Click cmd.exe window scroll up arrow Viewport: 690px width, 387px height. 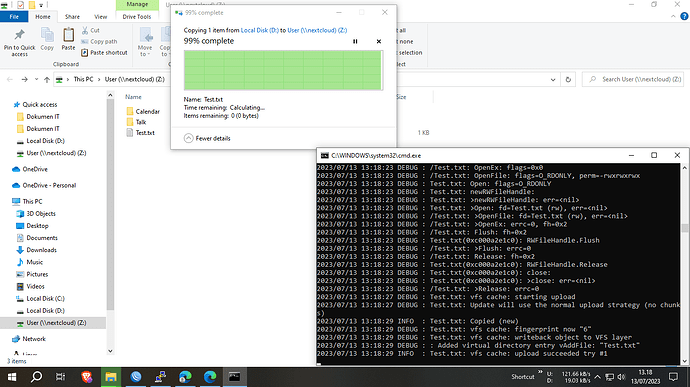tap(684, 168)
